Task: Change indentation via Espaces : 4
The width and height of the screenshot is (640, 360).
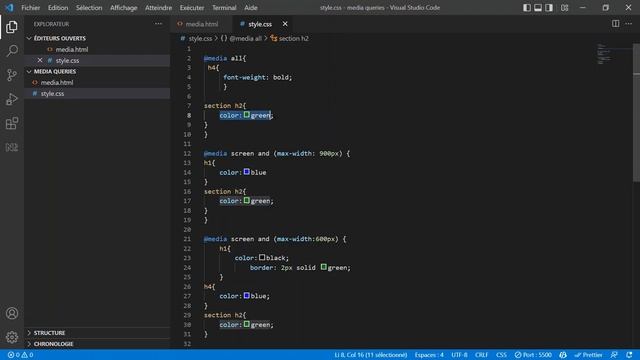Action: tap(429, 355)
